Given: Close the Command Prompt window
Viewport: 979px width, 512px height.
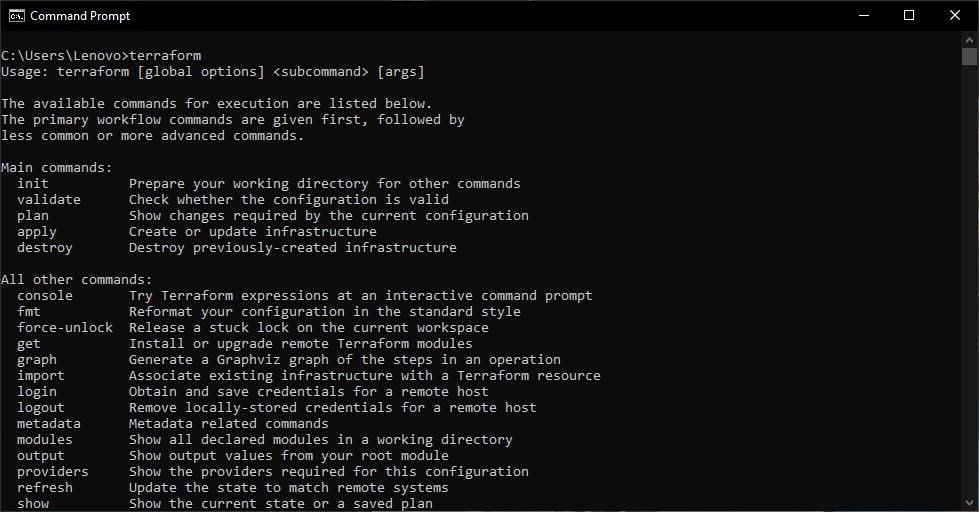Looking at the screenshot, I should coord(955,16).
